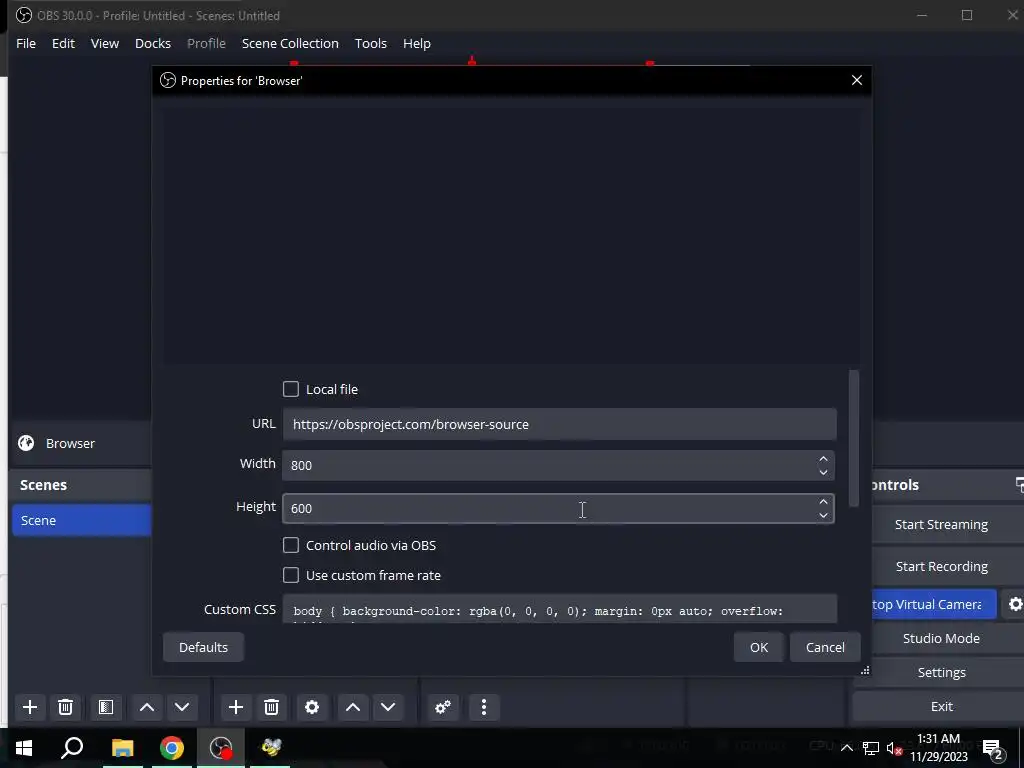Open the Edit menu
Image resolution: width=1024 pixels, height=768 pixels.
pos(63,43)
